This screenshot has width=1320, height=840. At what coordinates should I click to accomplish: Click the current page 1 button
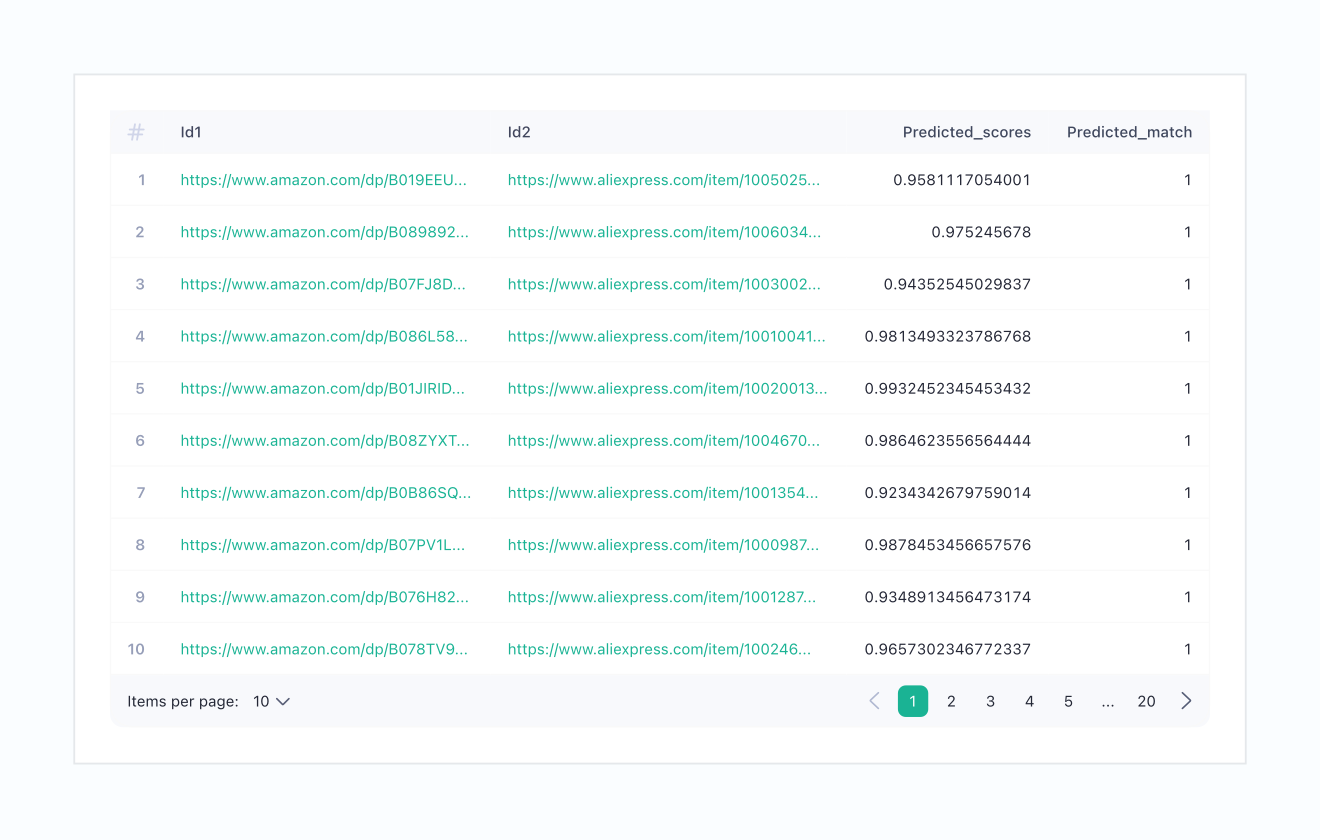(x=912, y=701)
